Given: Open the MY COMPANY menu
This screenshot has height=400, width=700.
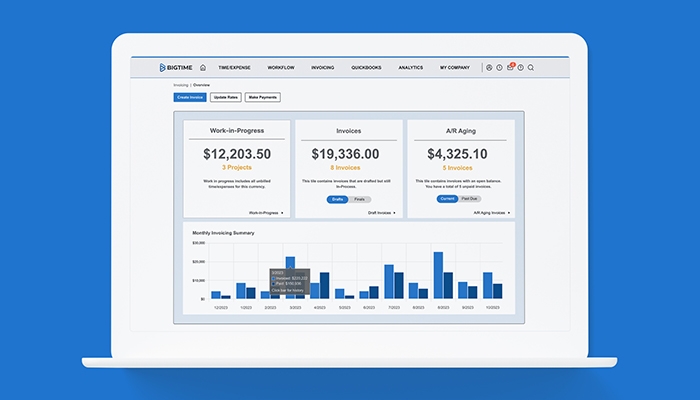Looking at the screenshot, I should [x=455, y=68].
